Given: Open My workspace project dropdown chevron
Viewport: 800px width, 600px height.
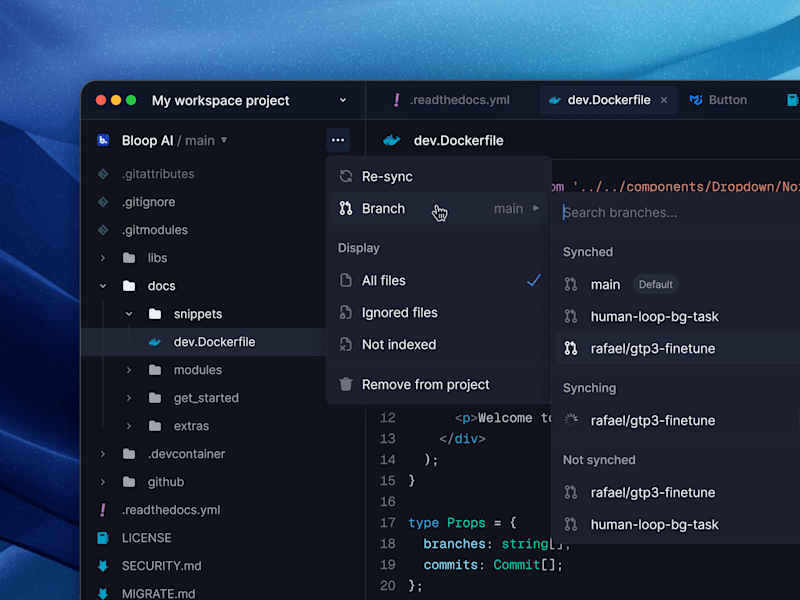Looking at the screenshot, I should [343, 101].
